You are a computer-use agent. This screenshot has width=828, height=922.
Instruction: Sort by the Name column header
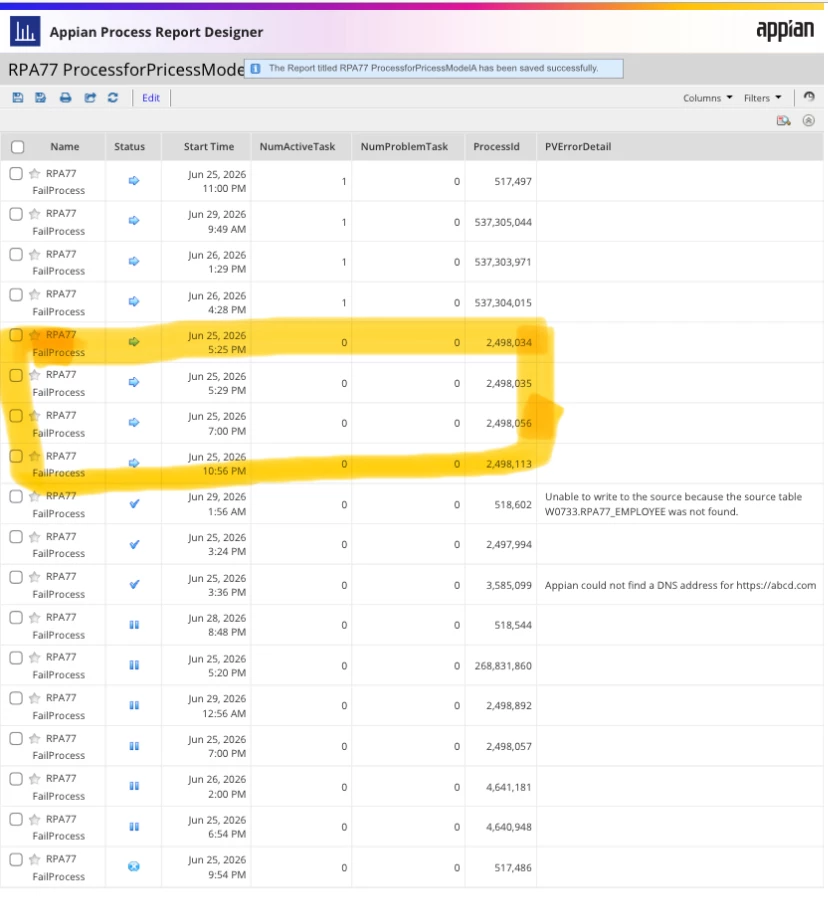pos(65,146)
